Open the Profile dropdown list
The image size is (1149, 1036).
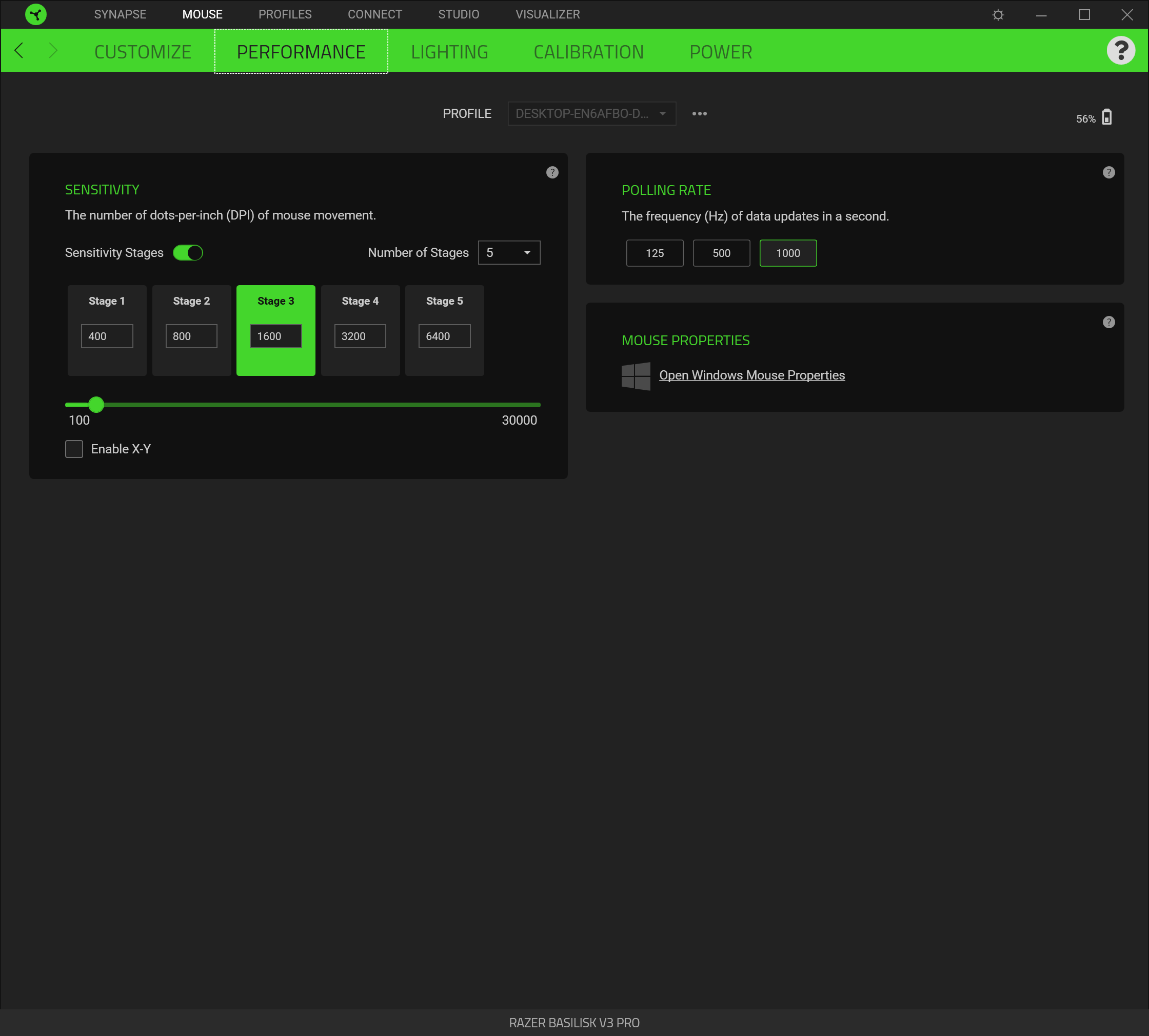[x=591, y=114]
